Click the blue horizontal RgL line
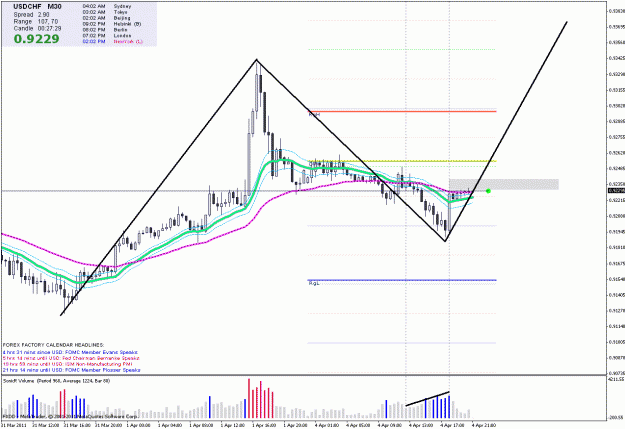The width and height of the screenshot is (625, 429). [x=402, y=280]
